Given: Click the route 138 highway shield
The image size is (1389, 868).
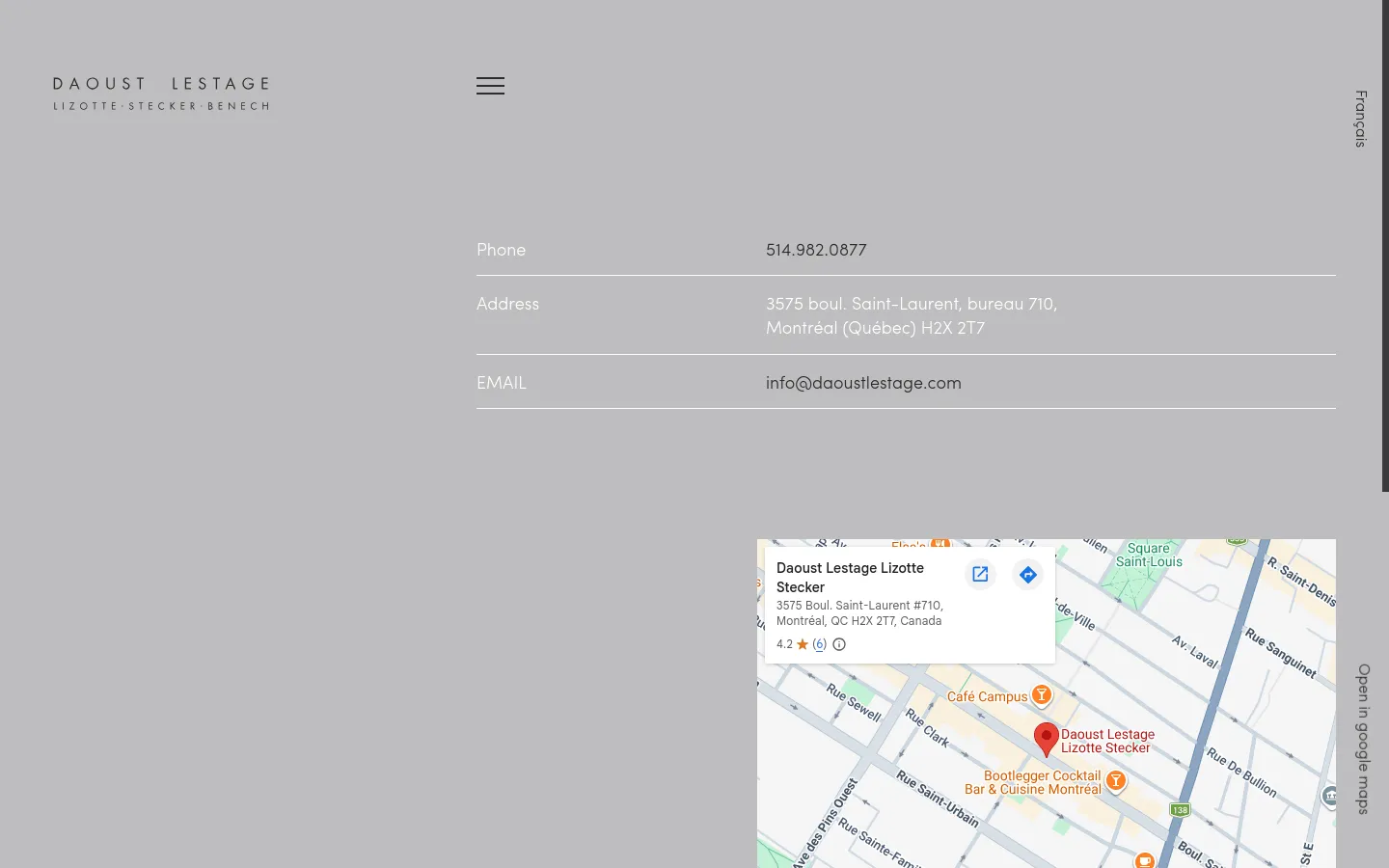Looking at the screenshot, I should pyautogui.click(x=1180, y=810).
